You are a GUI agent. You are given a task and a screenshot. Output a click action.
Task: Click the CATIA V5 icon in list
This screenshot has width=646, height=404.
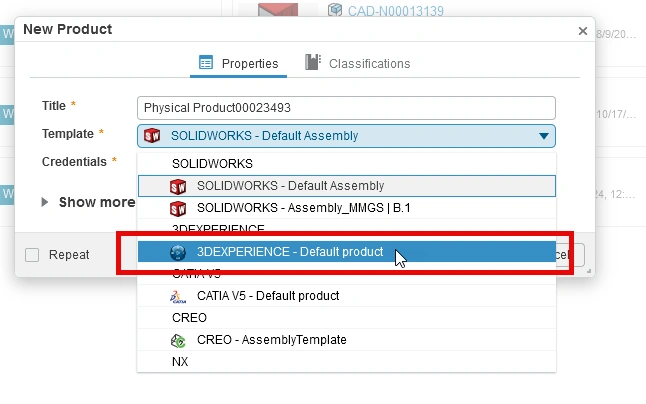[x=178, y=296]
